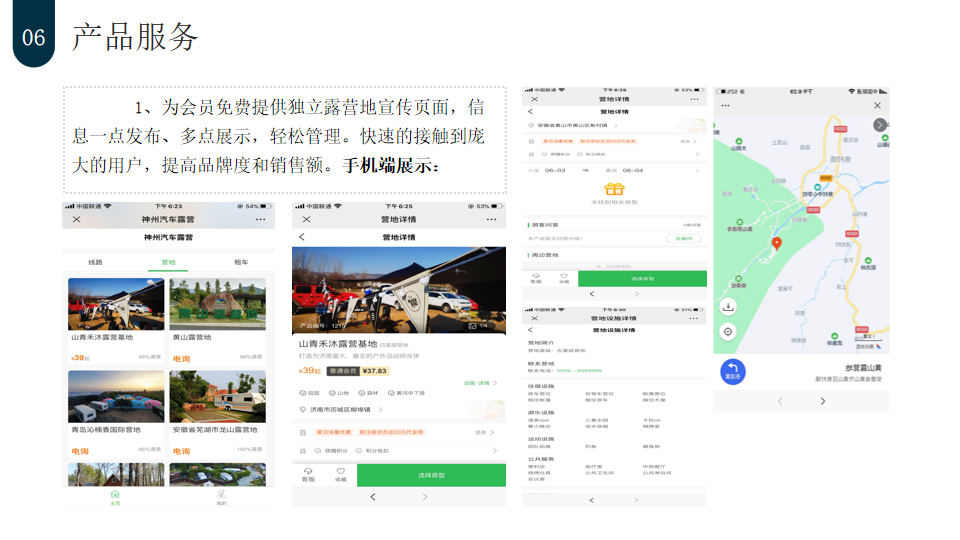This screenshot has width=960, height=540.
Task: Open the 黄山露营地 campsite card
Action: 217,320
